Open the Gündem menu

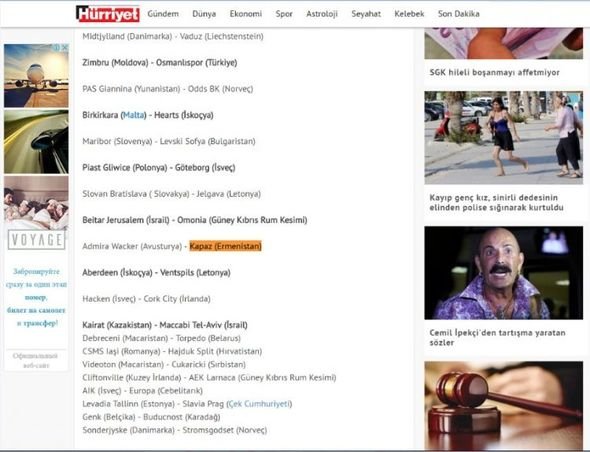click(163, 14)
